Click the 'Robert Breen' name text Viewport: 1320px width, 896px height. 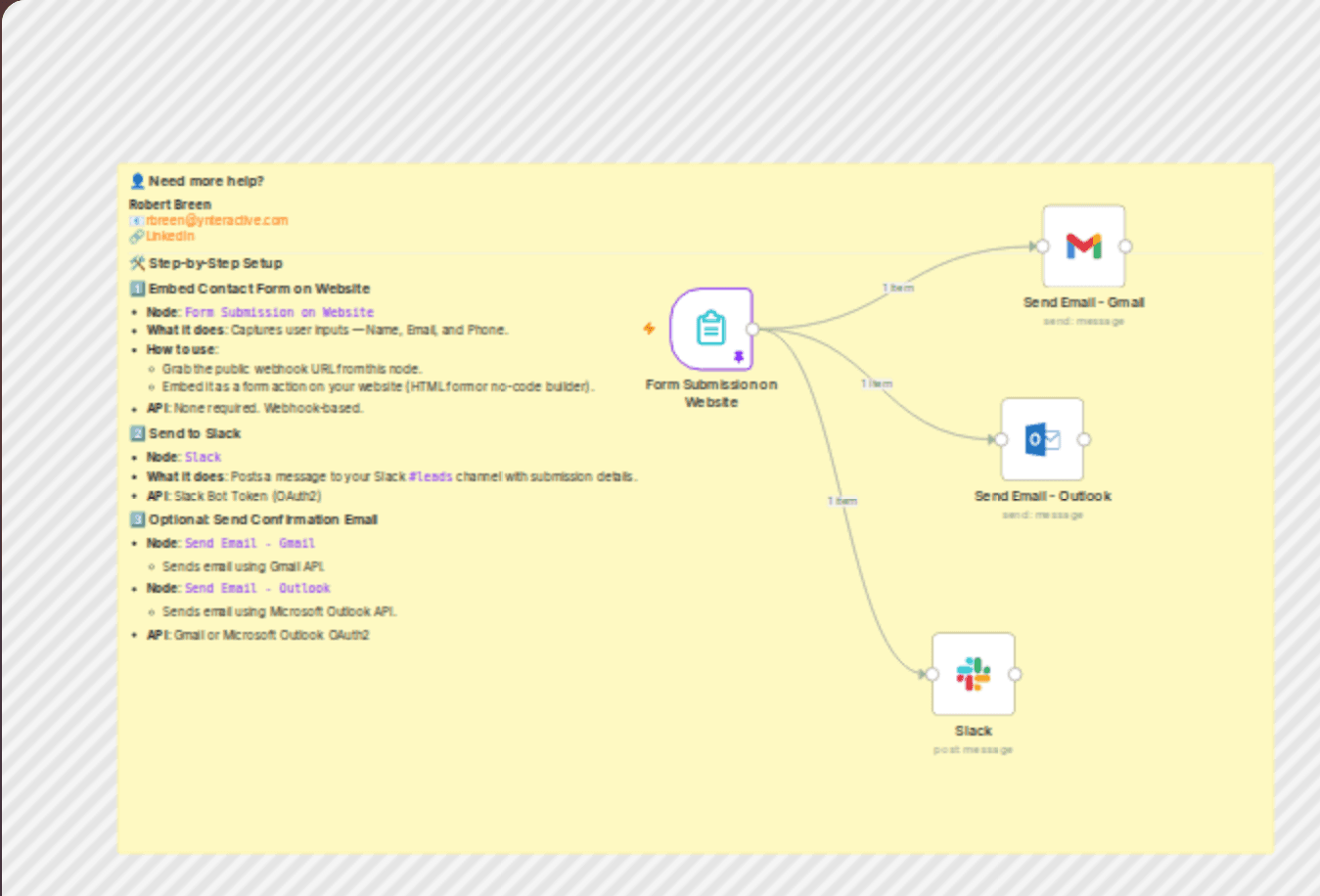pos(170,204)
